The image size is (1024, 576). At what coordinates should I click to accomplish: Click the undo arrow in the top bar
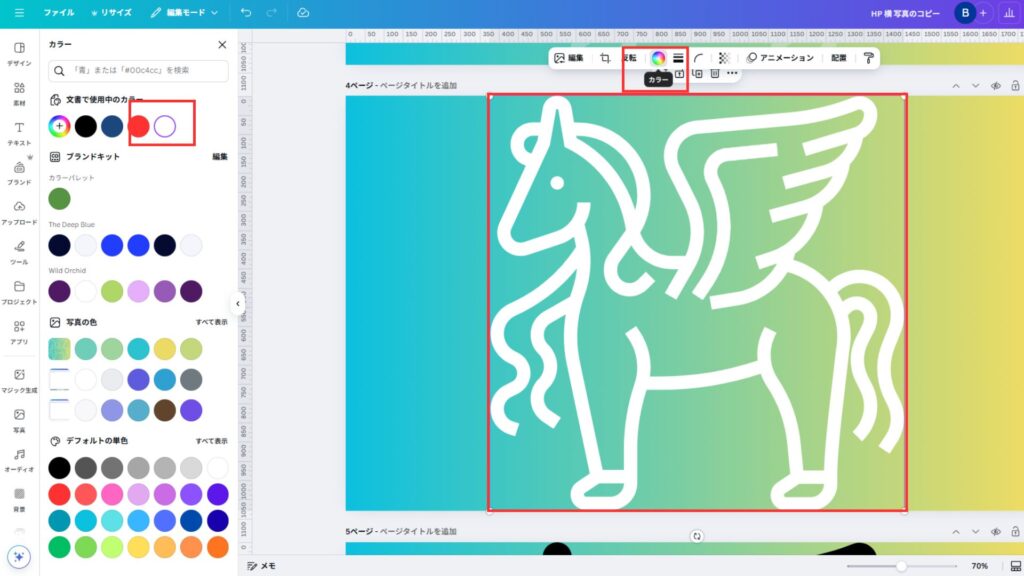[246, 12]
